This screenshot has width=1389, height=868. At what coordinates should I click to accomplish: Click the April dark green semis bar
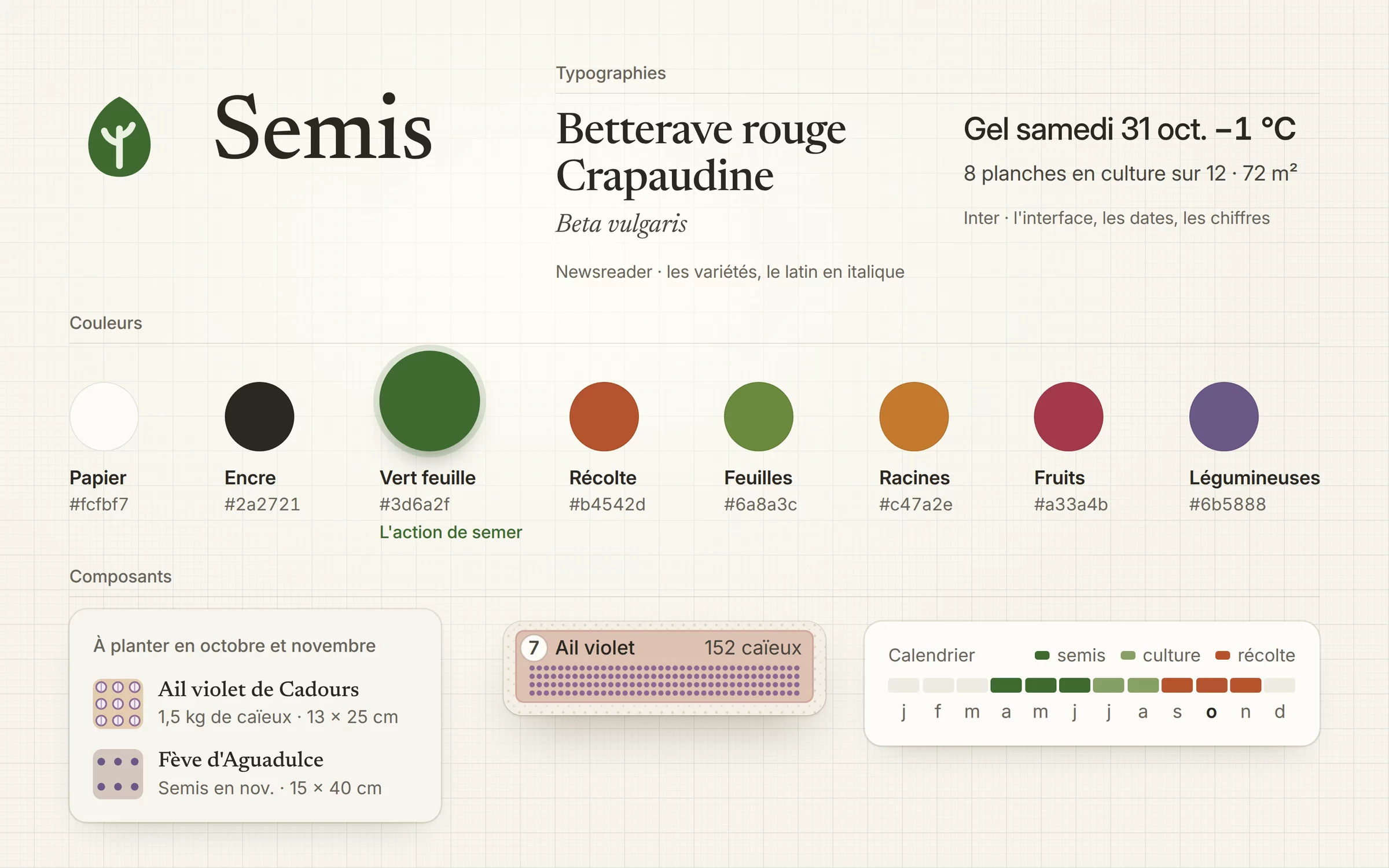coord(1006,685)
